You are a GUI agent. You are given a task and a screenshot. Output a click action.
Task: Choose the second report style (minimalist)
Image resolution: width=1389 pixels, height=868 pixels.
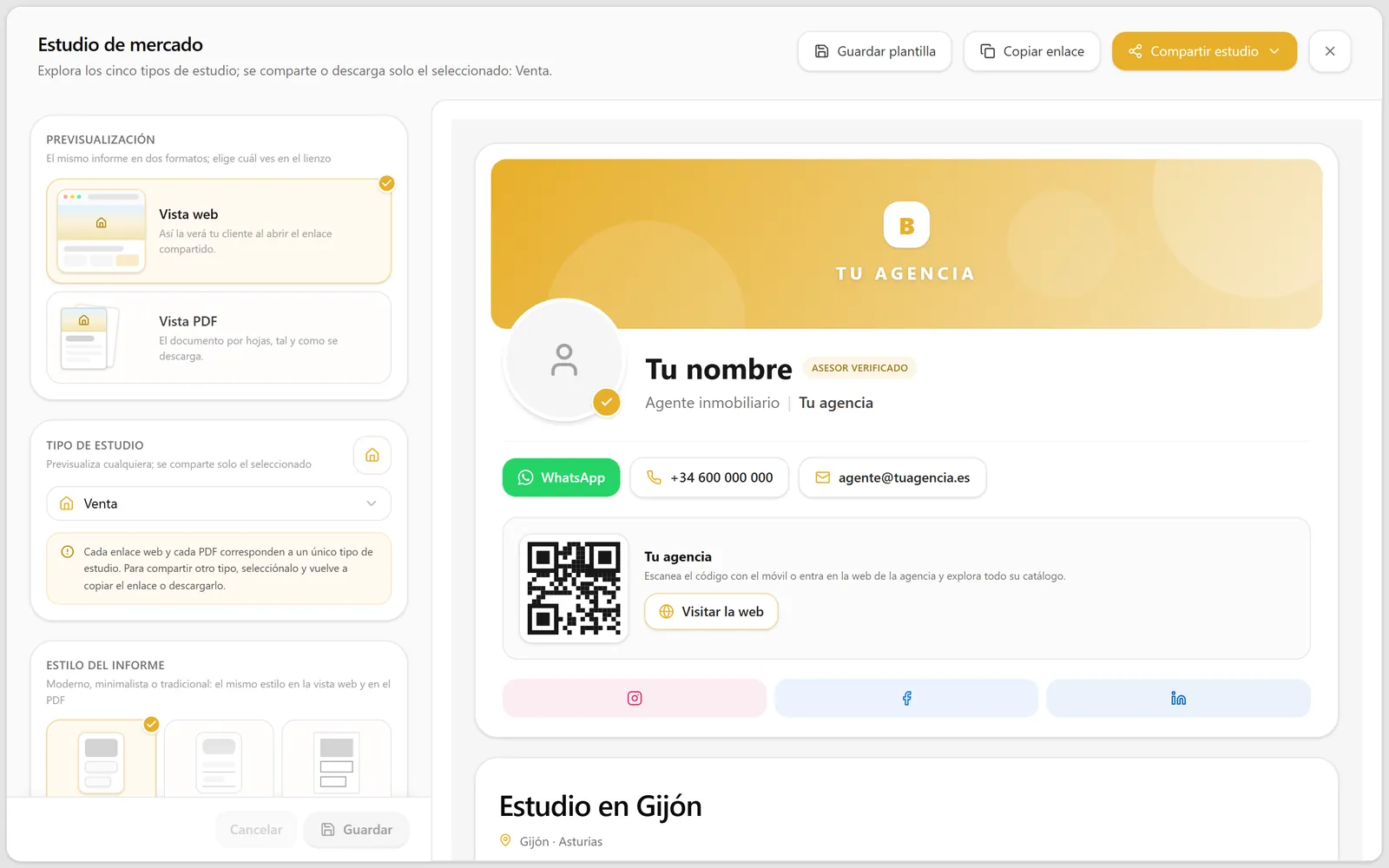pyautogui.click(x=219, y=759)
